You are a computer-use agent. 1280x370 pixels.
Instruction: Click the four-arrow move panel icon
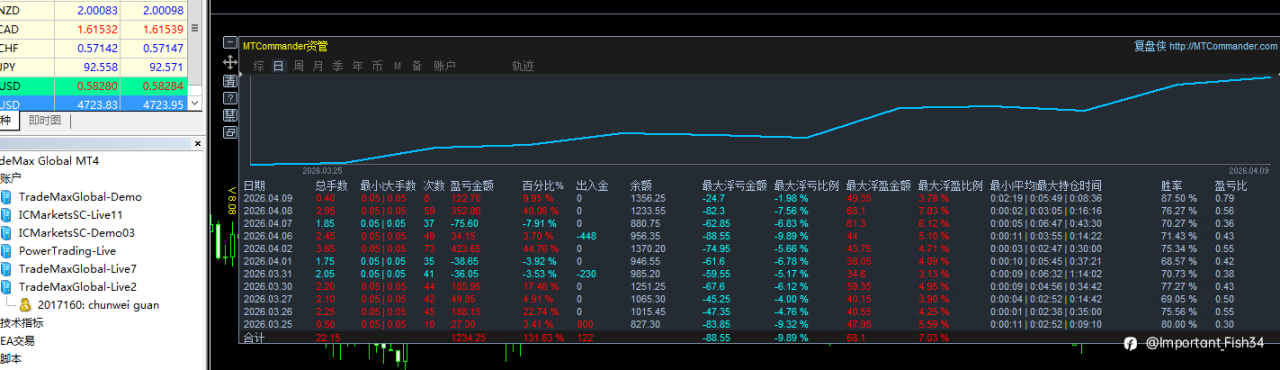pos(230,62)
